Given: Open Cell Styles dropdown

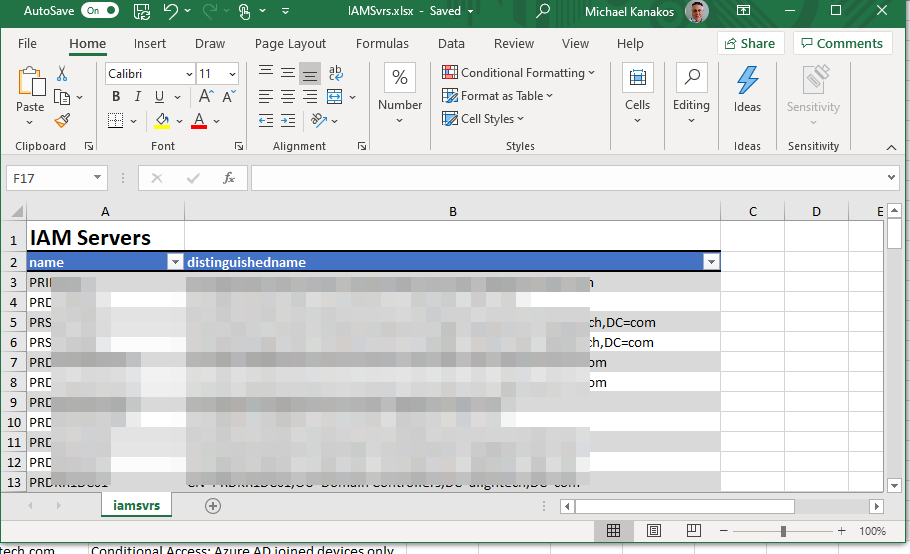Looking at the screenshot, I should 483,119.
